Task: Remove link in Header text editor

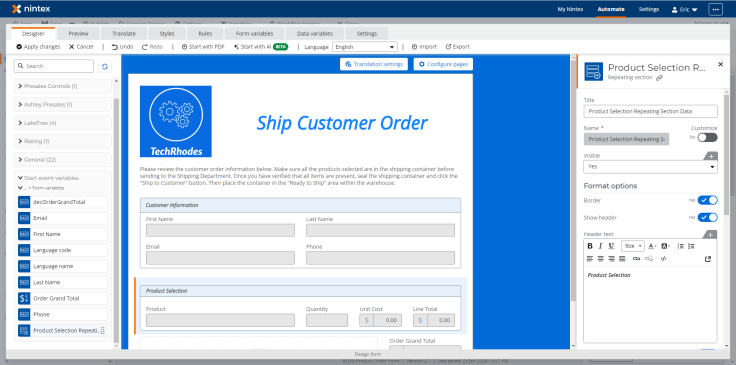Action: point(649,259)
